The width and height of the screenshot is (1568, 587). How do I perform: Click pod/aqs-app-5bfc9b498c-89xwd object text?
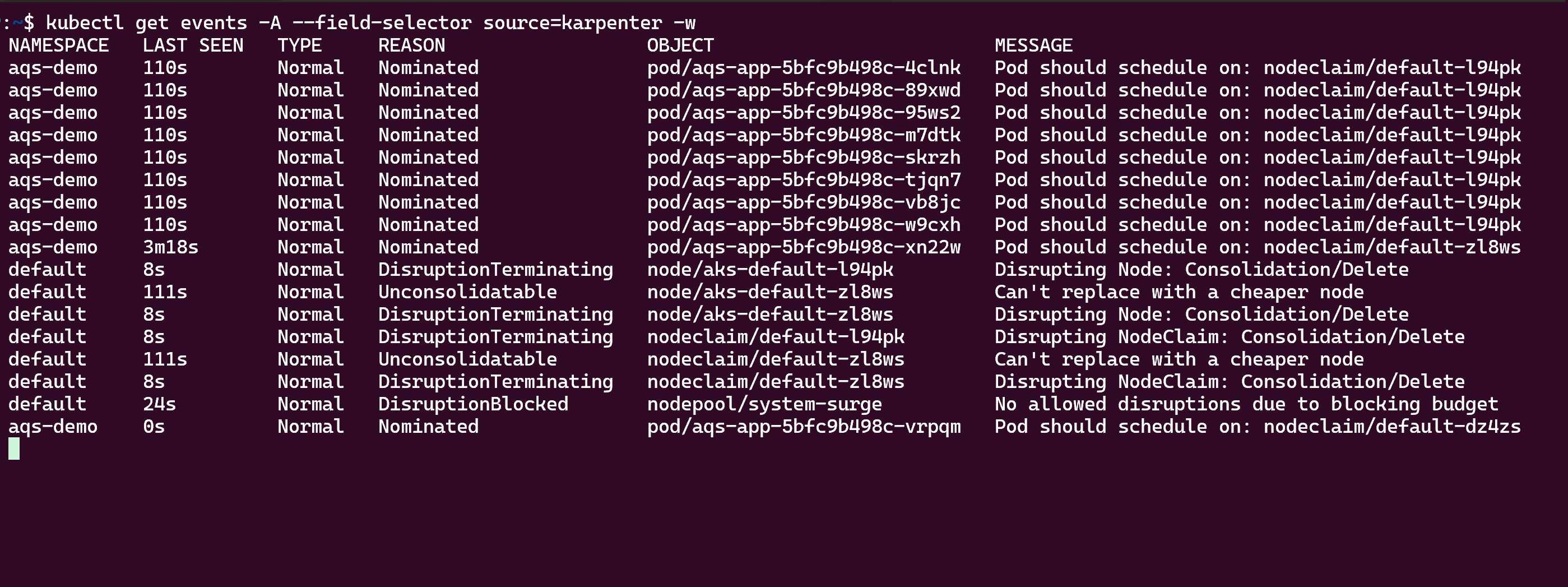click(804, 90)
